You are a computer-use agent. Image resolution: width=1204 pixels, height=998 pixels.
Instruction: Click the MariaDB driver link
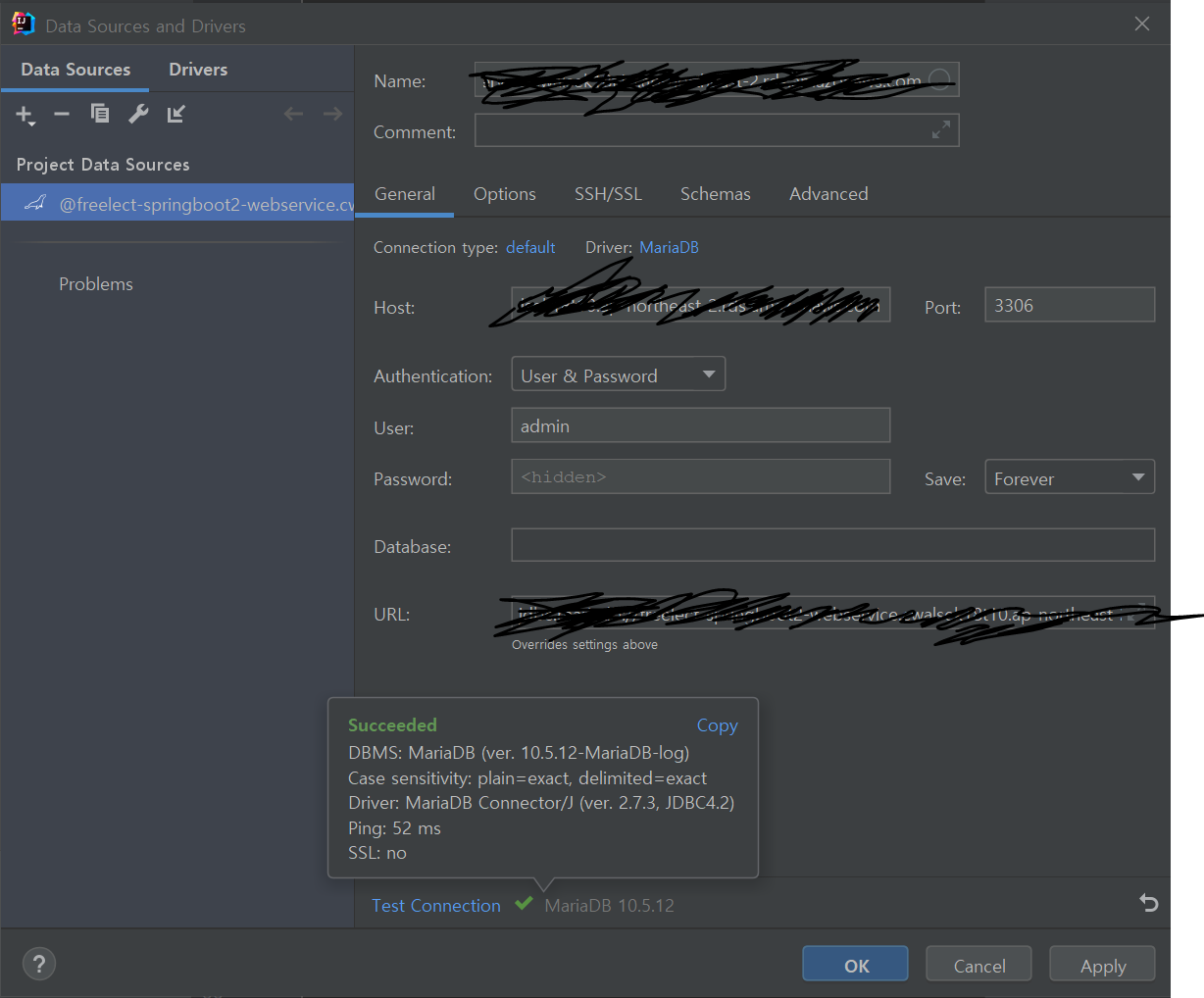[x=670, y=247]
